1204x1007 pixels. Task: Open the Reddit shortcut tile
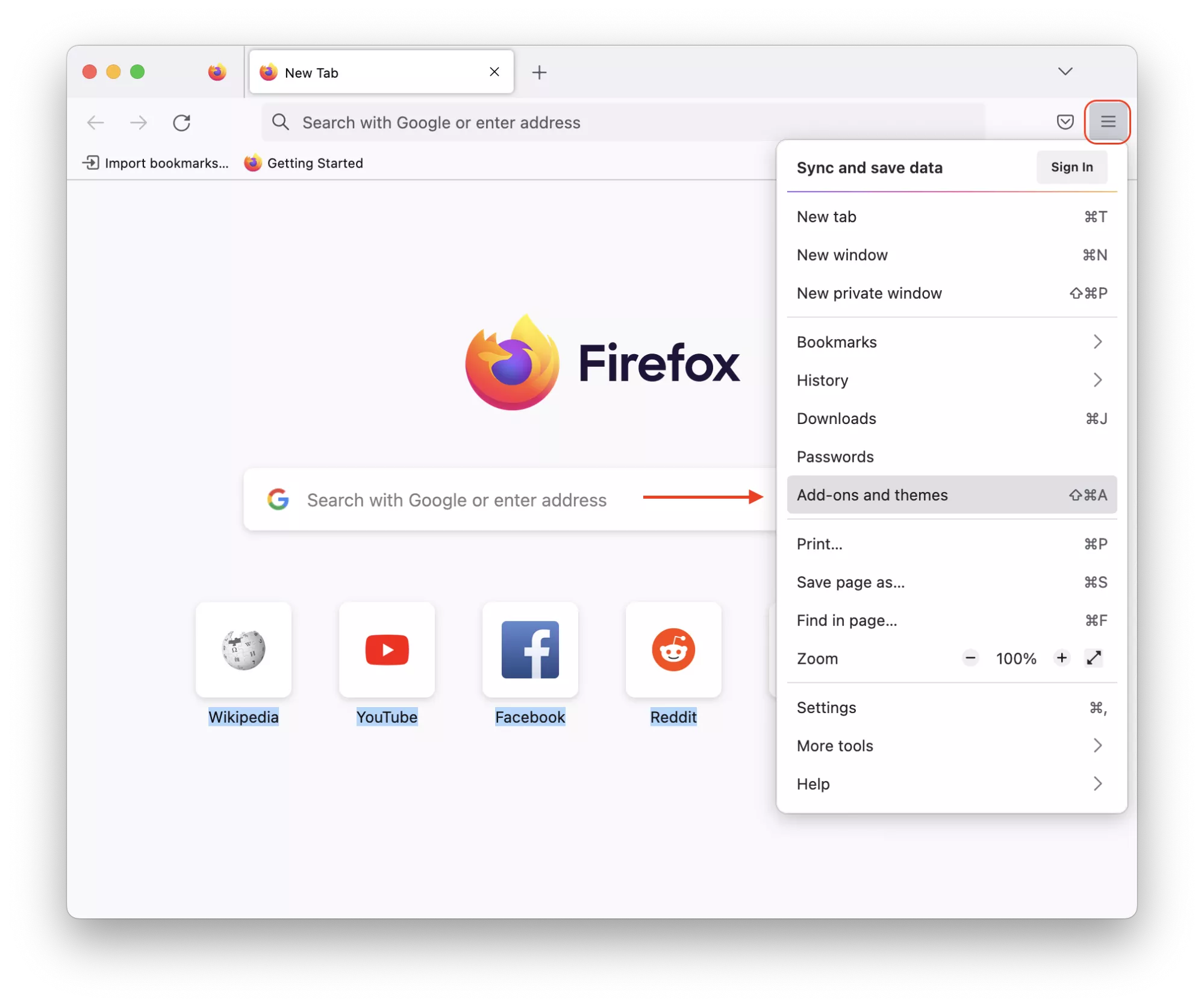[673, 650]
